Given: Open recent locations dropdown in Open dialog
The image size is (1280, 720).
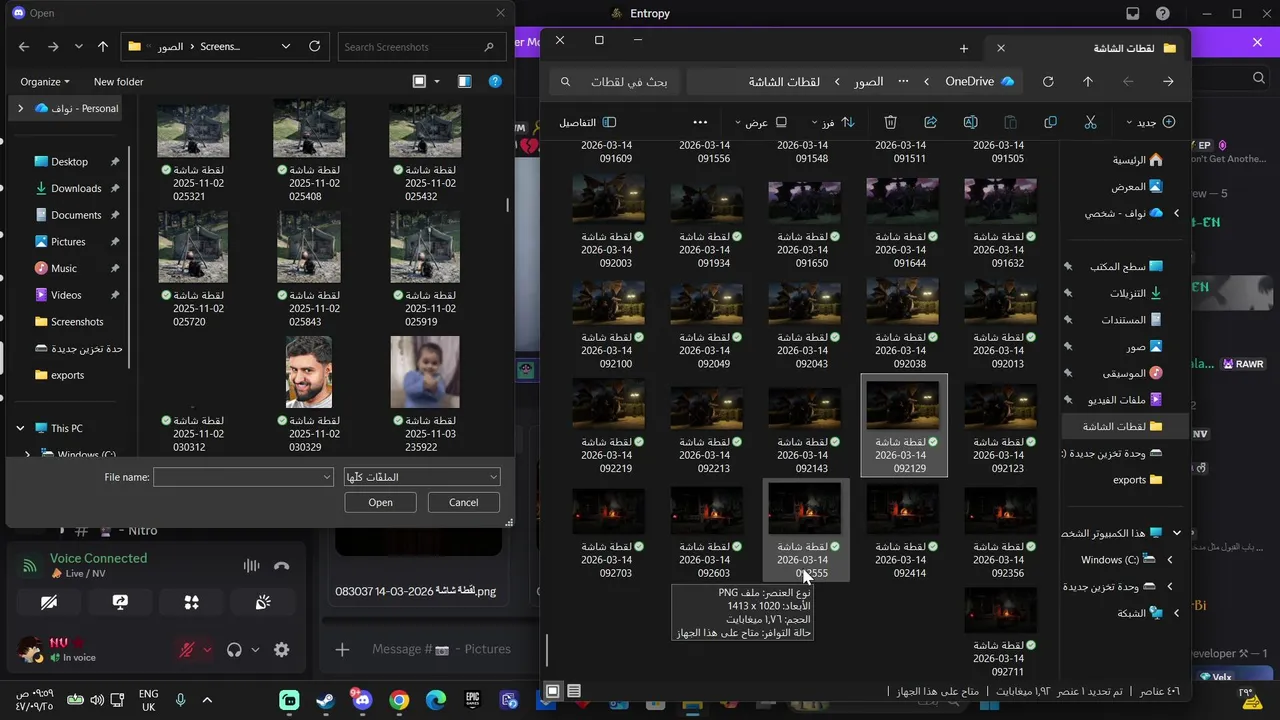Looking at the screenshot, I should point(78,47).
